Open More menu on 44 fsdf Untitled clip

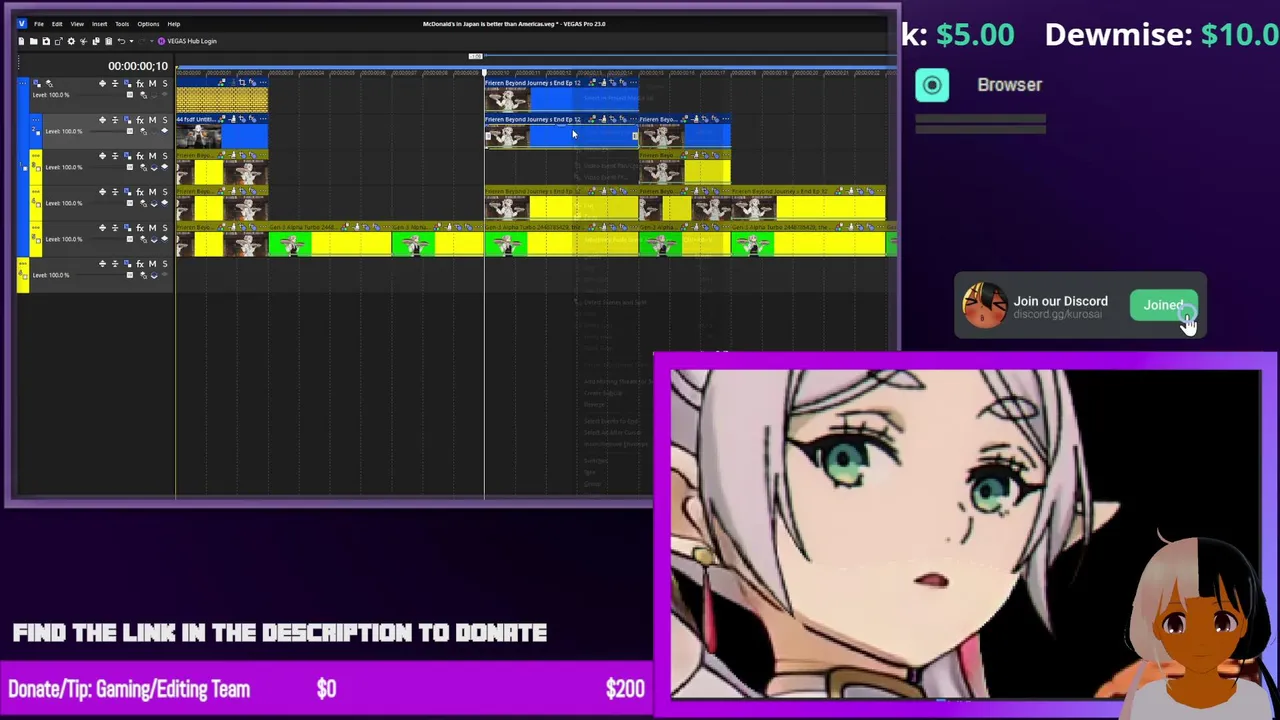point(263,119)
